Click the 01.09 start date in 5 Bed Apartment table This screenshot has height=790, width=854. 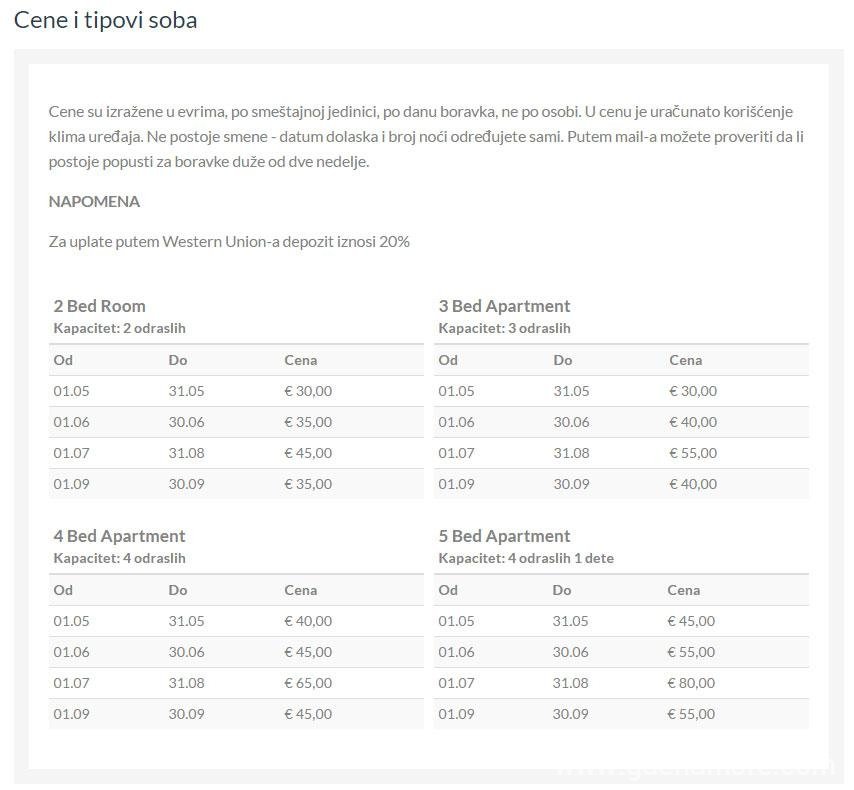pos(456,714)
